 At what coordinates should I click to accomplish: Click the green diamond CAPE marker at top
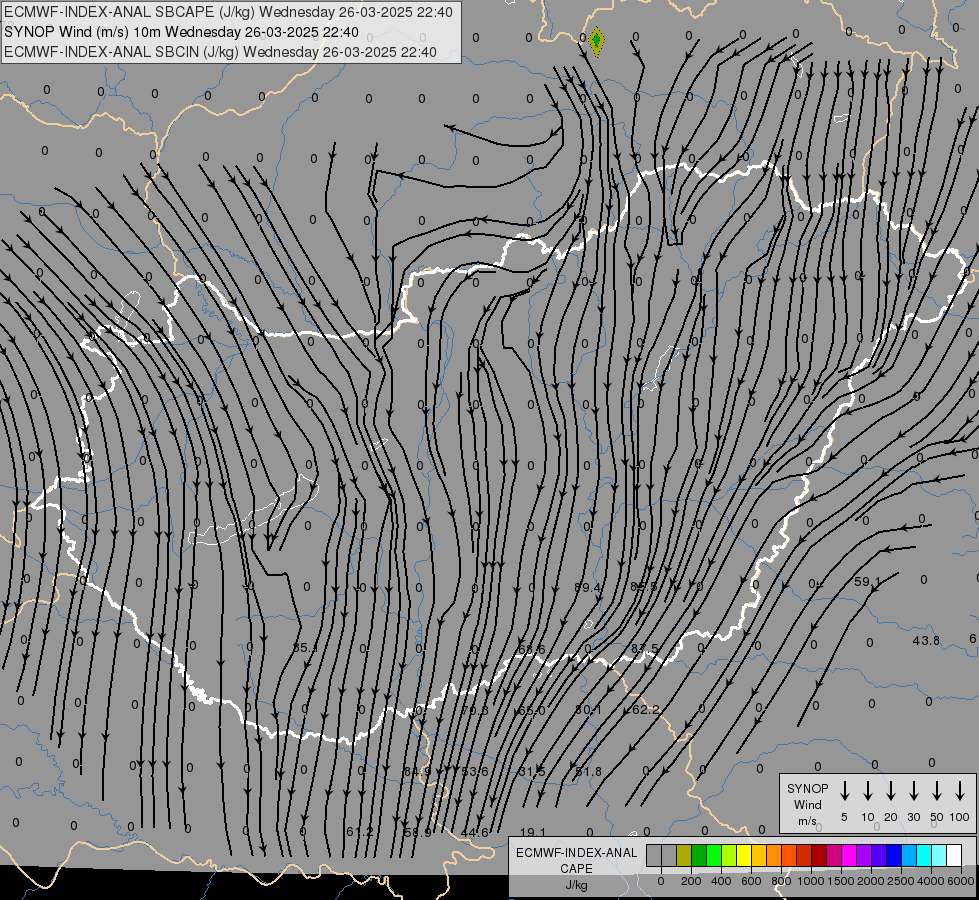[596, 41]
